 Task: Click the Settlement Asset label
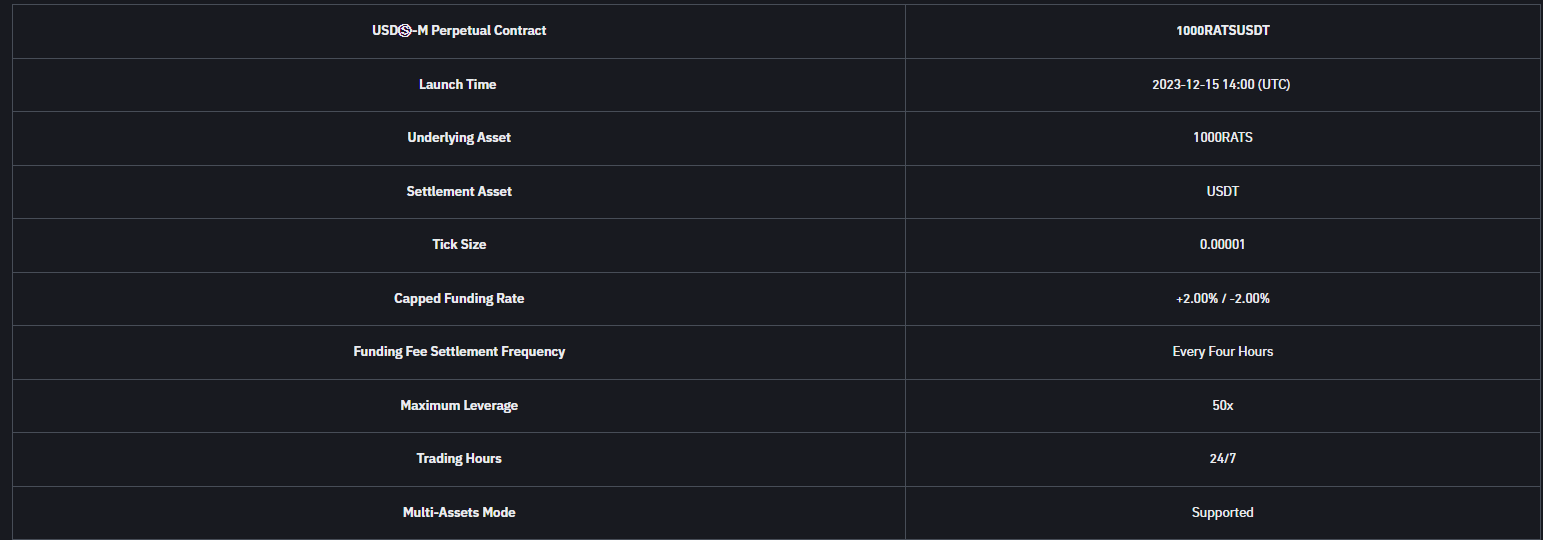tap(459, 191)
